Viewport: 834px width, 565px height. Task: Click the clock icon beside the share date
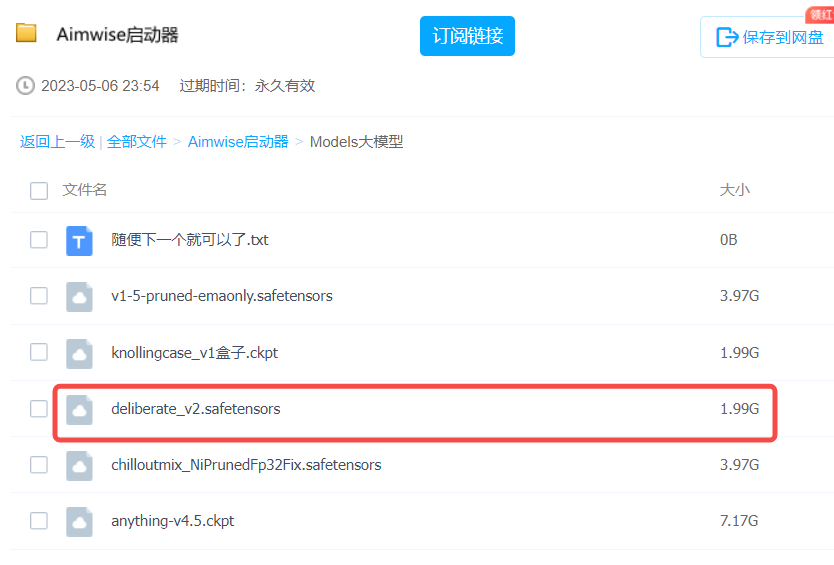pyautogui.click(x=26, y=86)
